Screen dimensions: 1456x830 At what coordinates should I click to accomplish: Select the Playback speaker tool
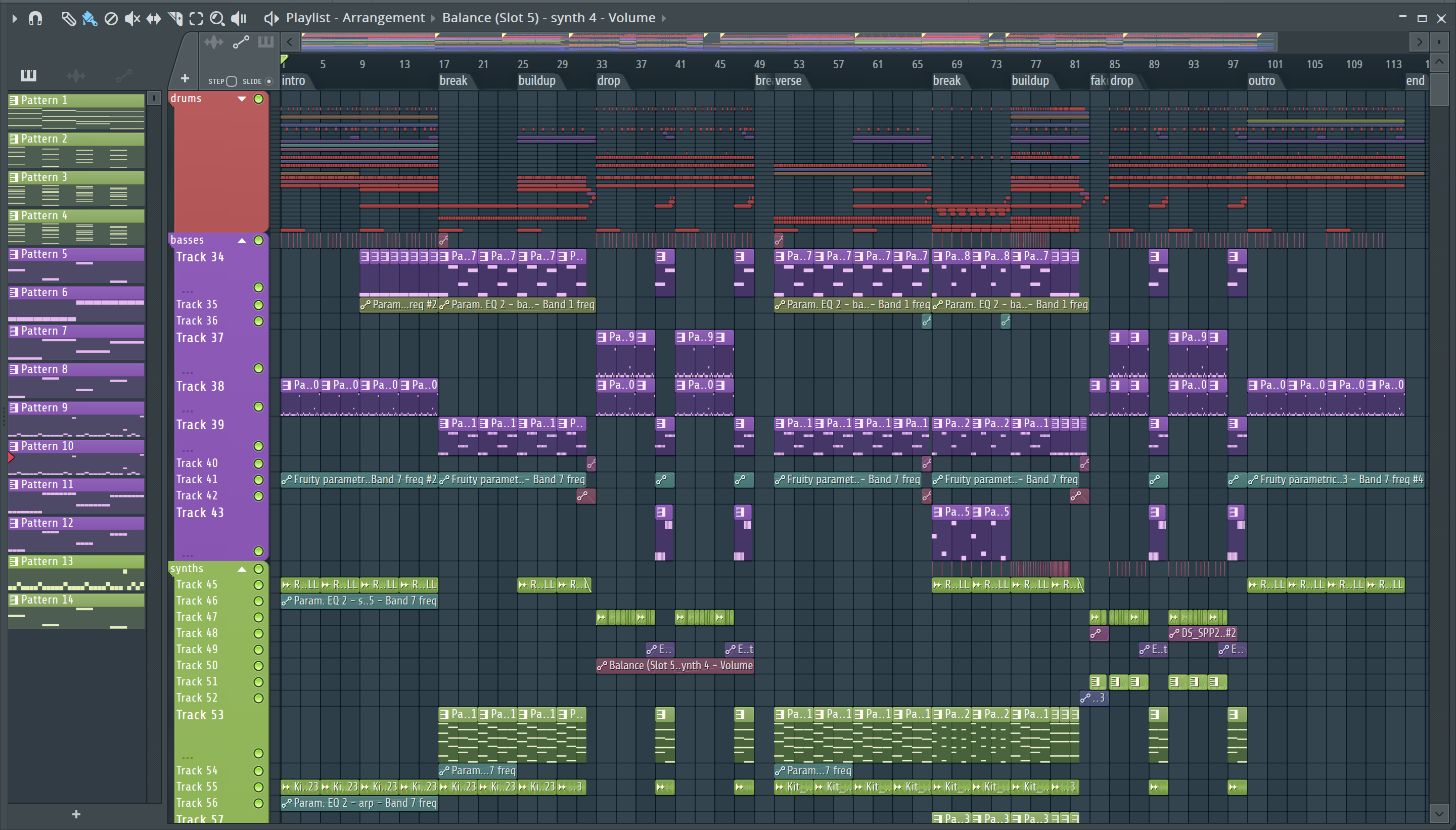[239, 18]
